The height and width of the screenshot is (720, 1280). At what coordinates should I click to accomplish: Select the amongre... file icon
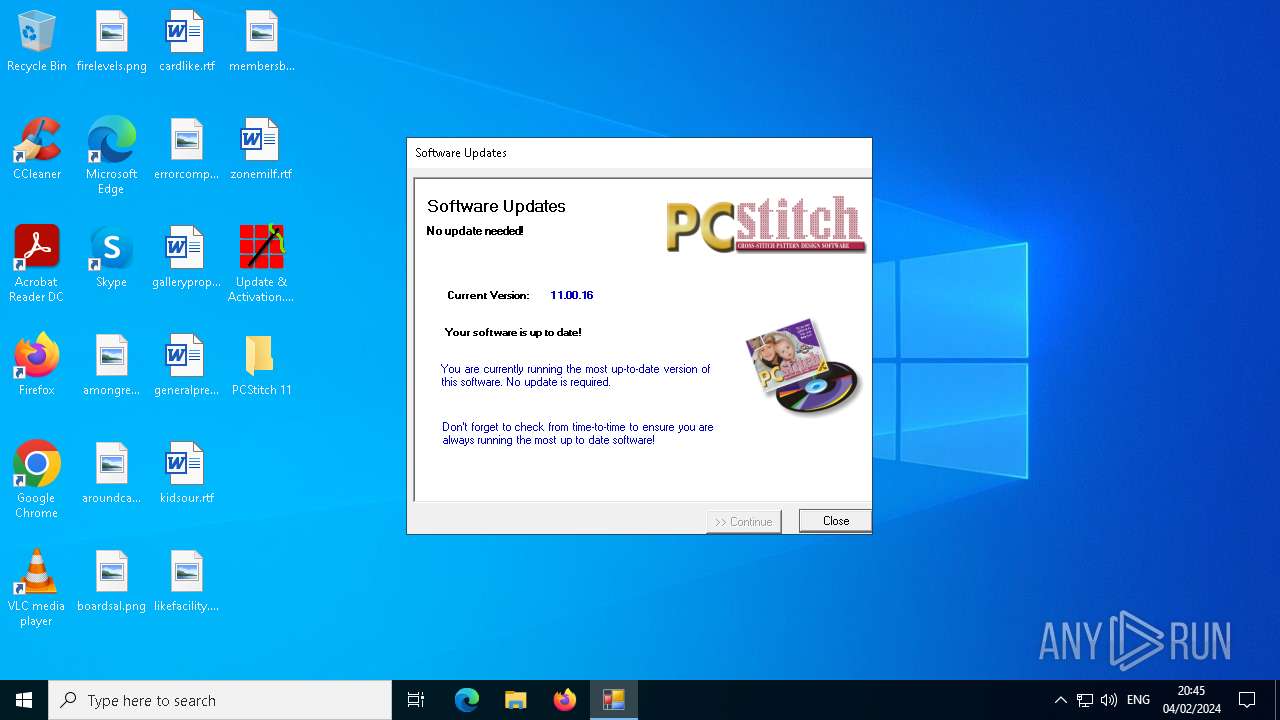point(112,366)
